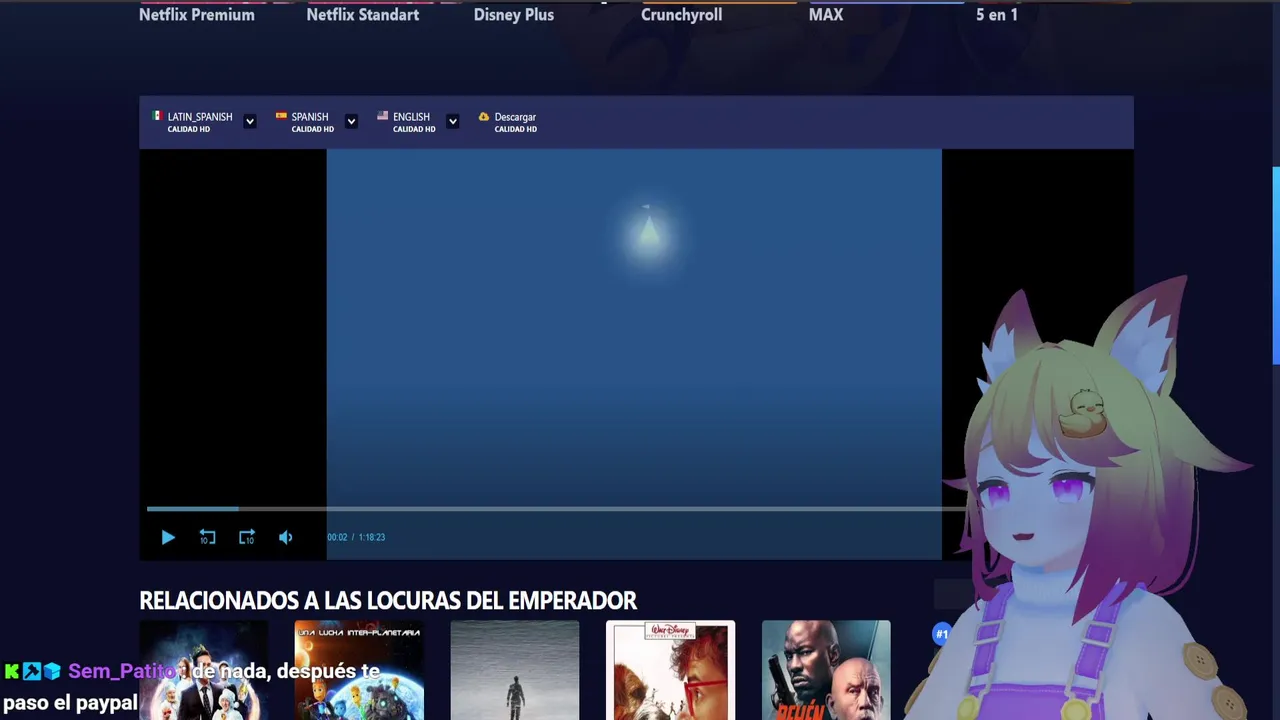Click the Descargar cloud icon
Viewport: 1280px width, 720px height.
coord(484,117)
